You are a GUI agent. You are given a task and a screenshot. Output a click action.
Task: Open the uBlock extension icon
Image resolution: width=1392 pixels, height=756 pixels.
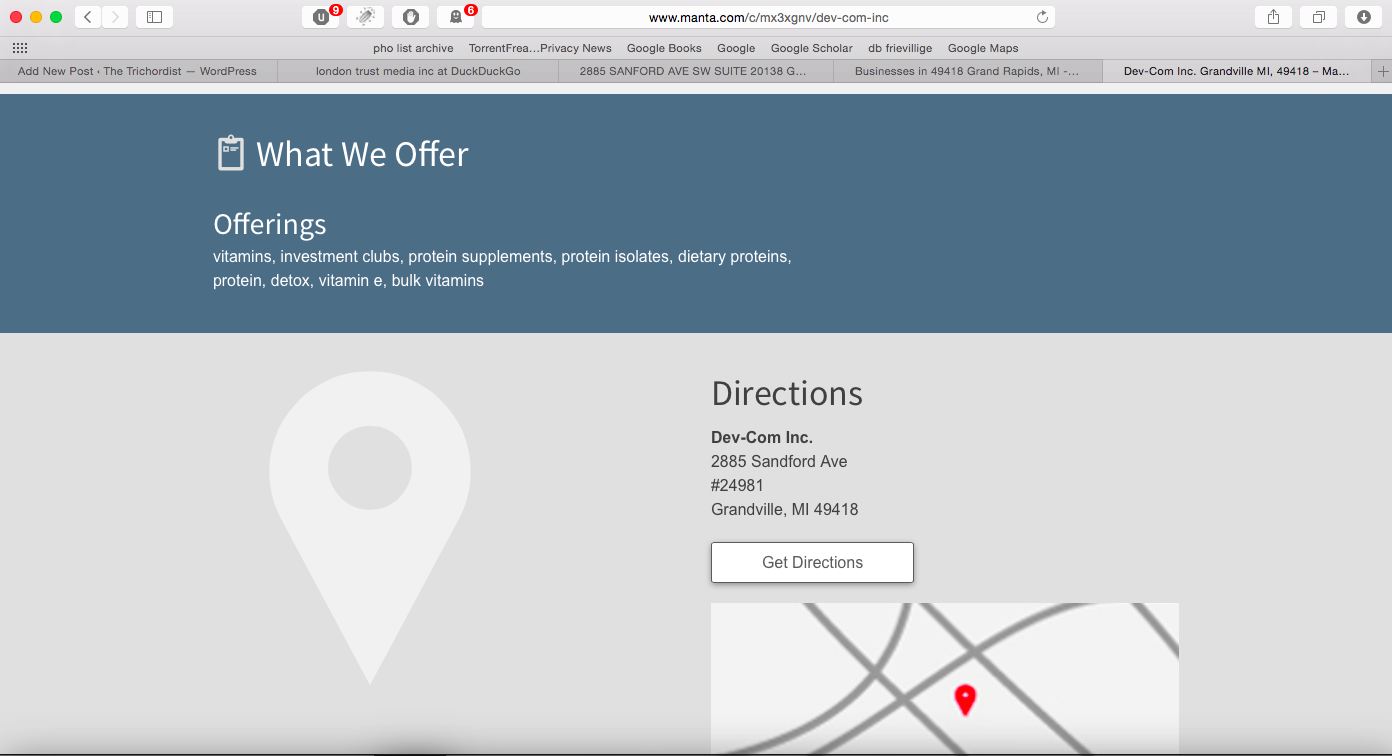click(321, 17)
